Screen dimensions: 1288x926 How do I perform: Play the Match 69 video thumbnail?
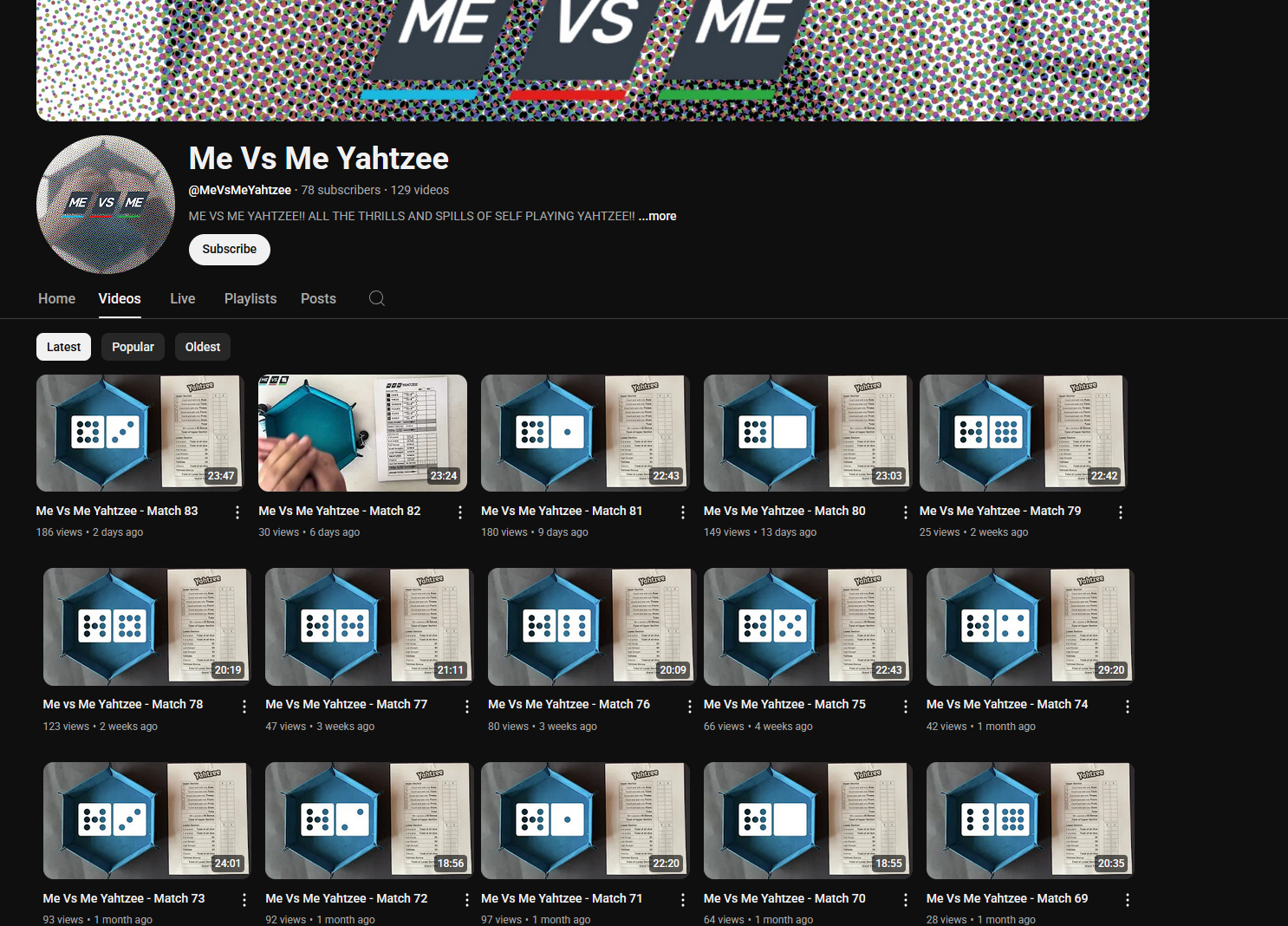(x=1031, y=820)
